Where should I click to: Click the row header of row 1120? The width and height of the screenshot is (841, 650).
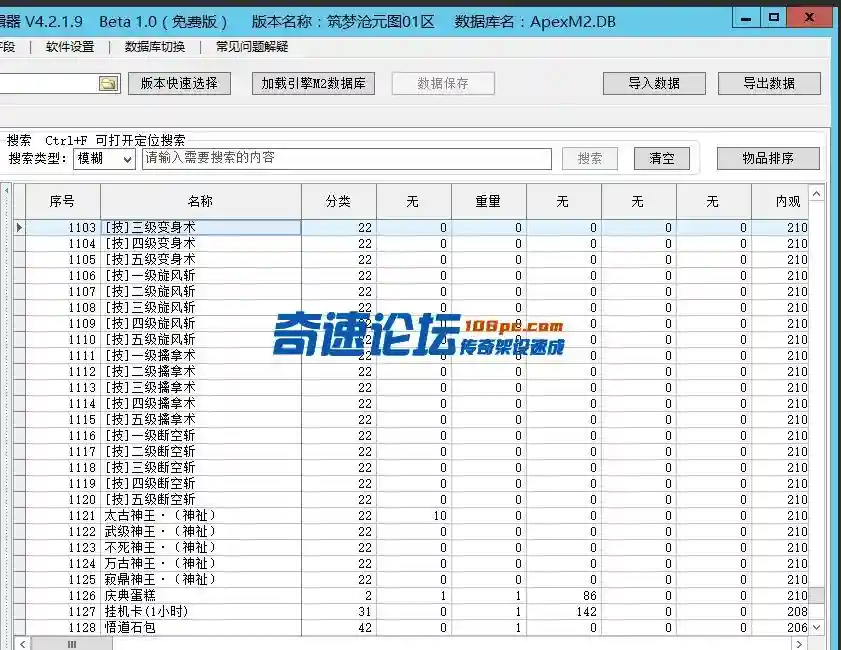tap(19, 500)
